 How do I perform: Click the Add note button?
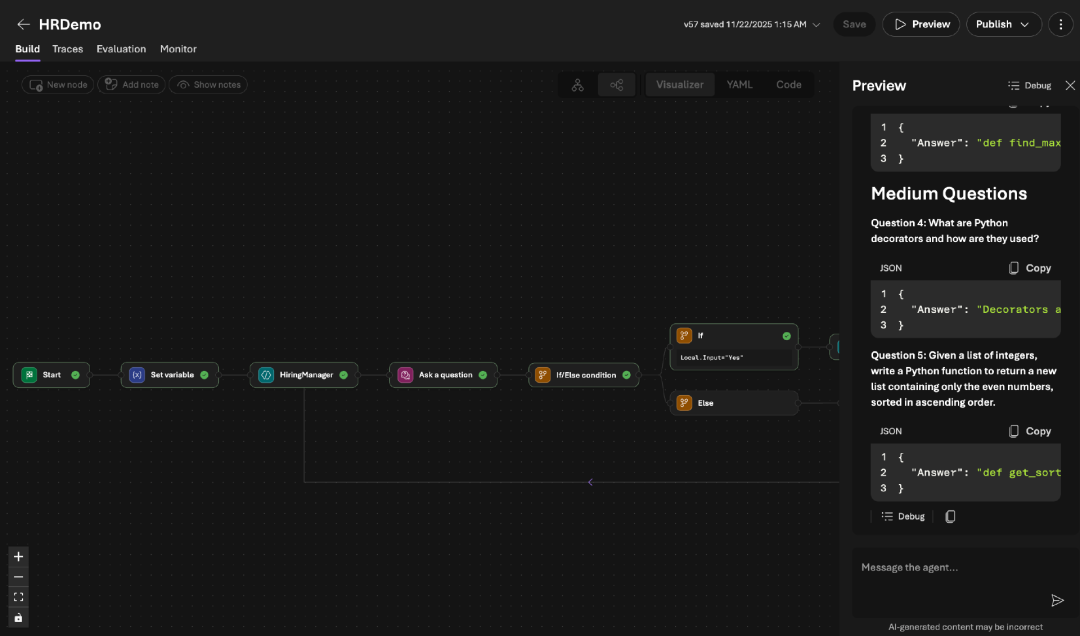point(132,85)
